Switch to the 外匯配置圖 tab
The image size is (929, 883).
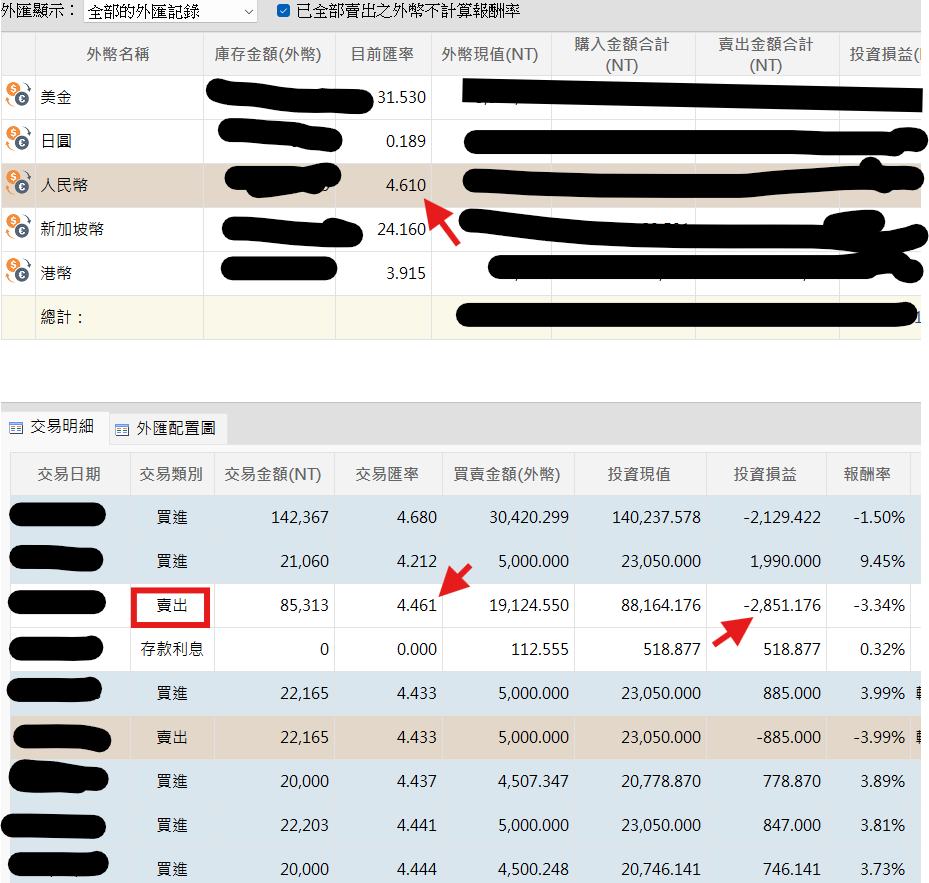coord(168,429)
